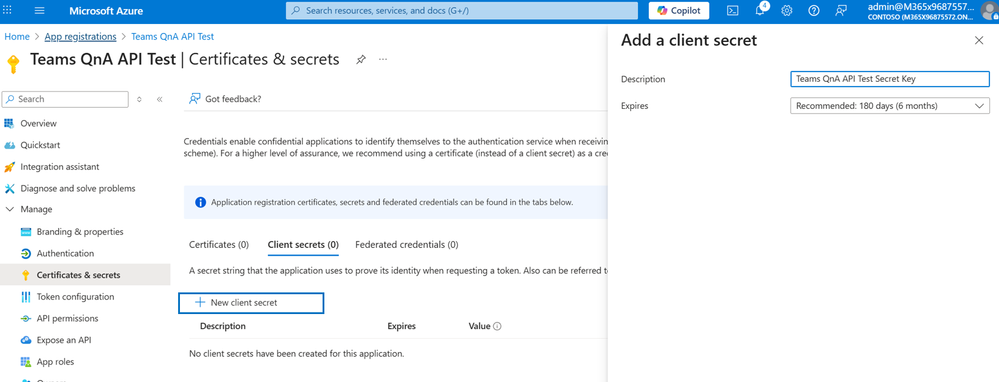Open the notifications bell
This screenshot has width=999, height=382.
760,11
